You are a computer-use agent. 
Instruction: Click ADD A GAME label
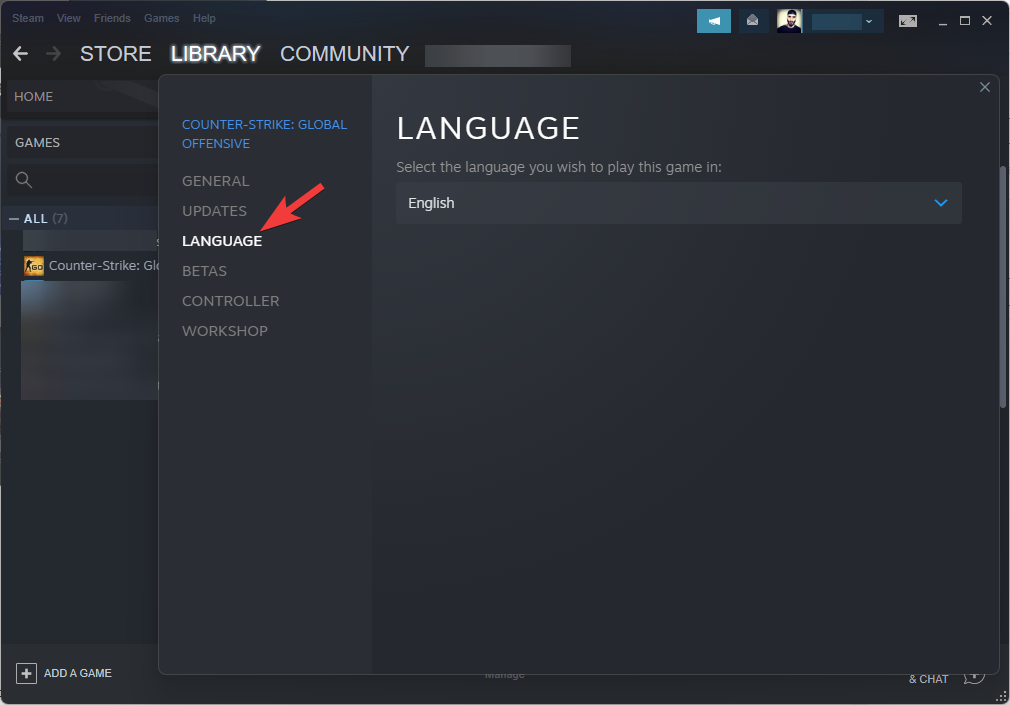(78, 673)
